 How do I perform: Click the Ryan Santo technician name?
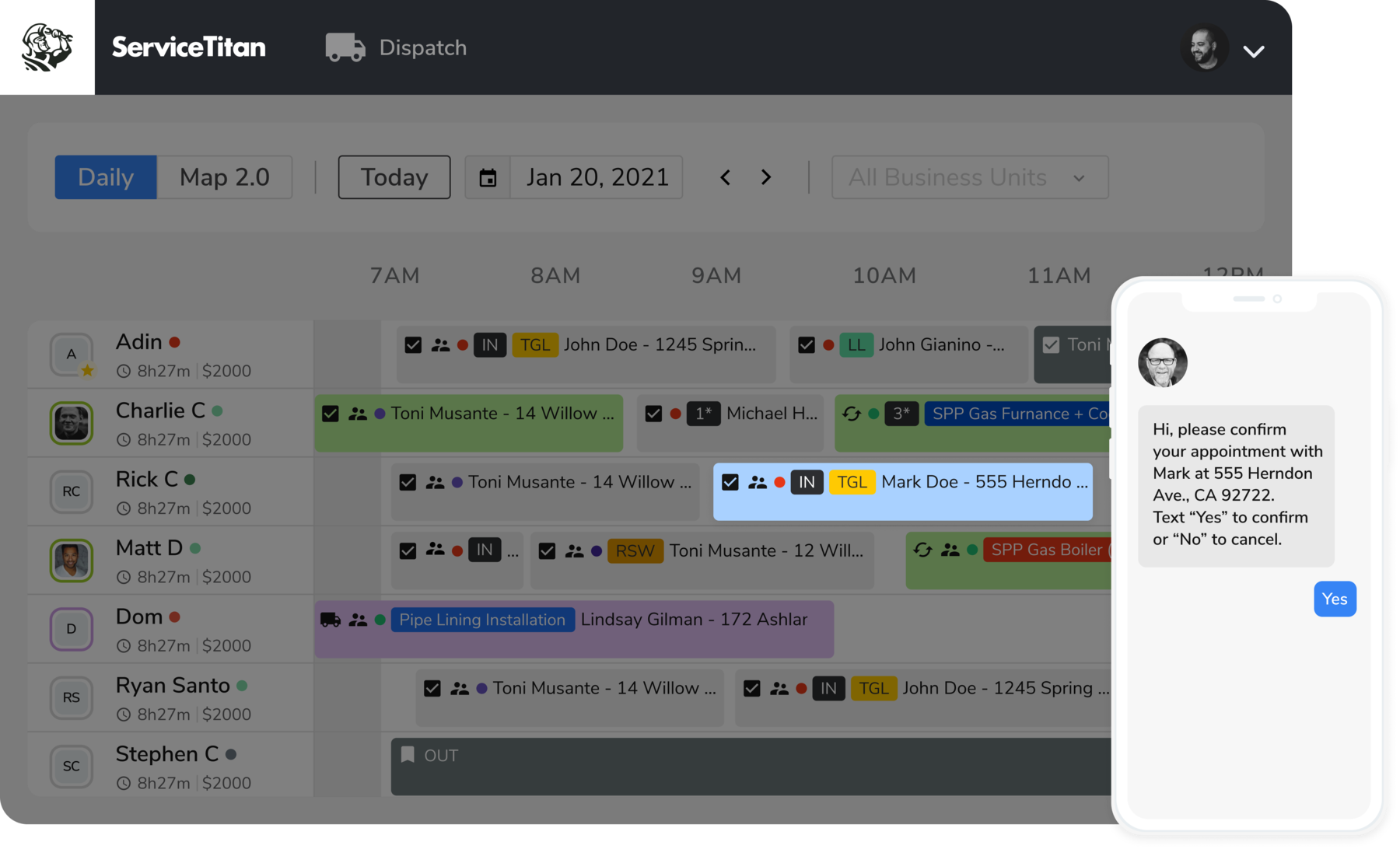click(173, 686)
